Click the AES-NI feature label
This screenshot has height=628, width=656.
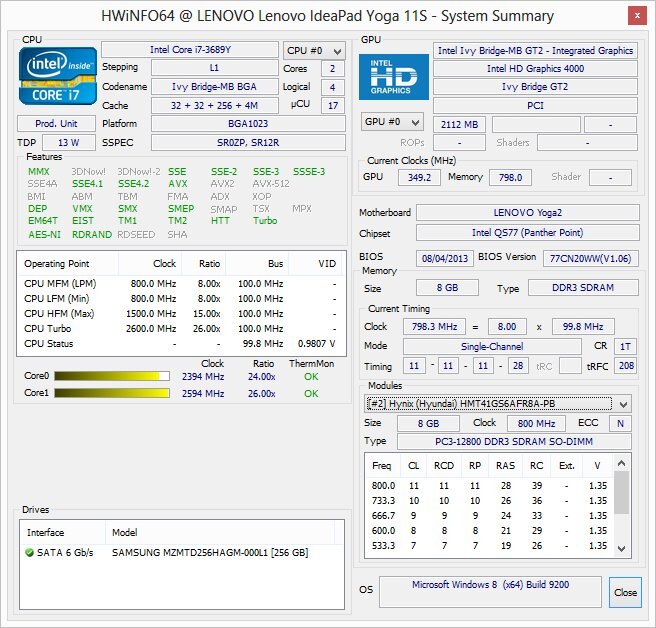pyautogui.click(x=44, y=234)
